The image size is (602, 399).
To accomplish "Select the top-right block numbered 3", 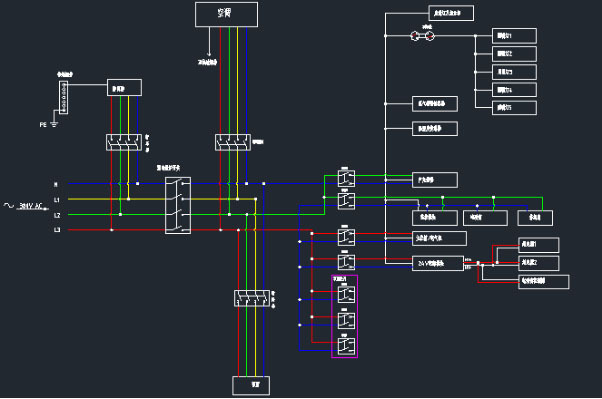I will (514, 72).
